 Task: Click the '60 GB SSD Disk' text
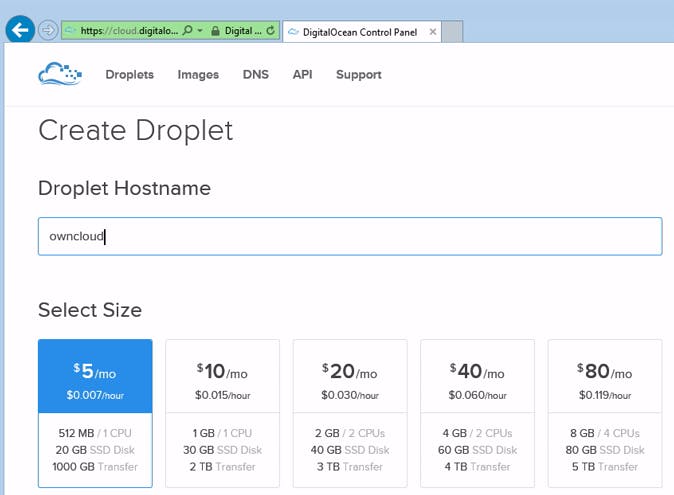(477, 450)
